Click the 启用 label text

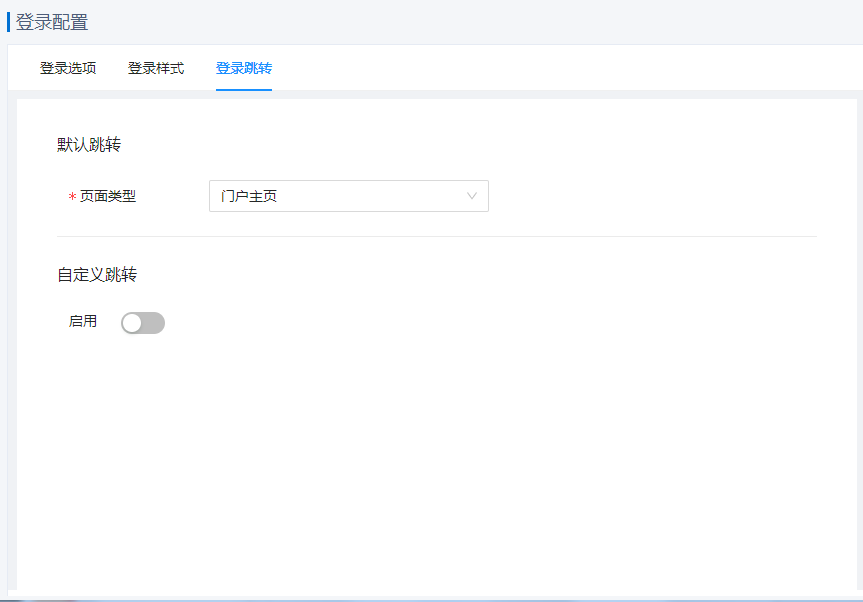pyautogui.click(x=83, y=322)
